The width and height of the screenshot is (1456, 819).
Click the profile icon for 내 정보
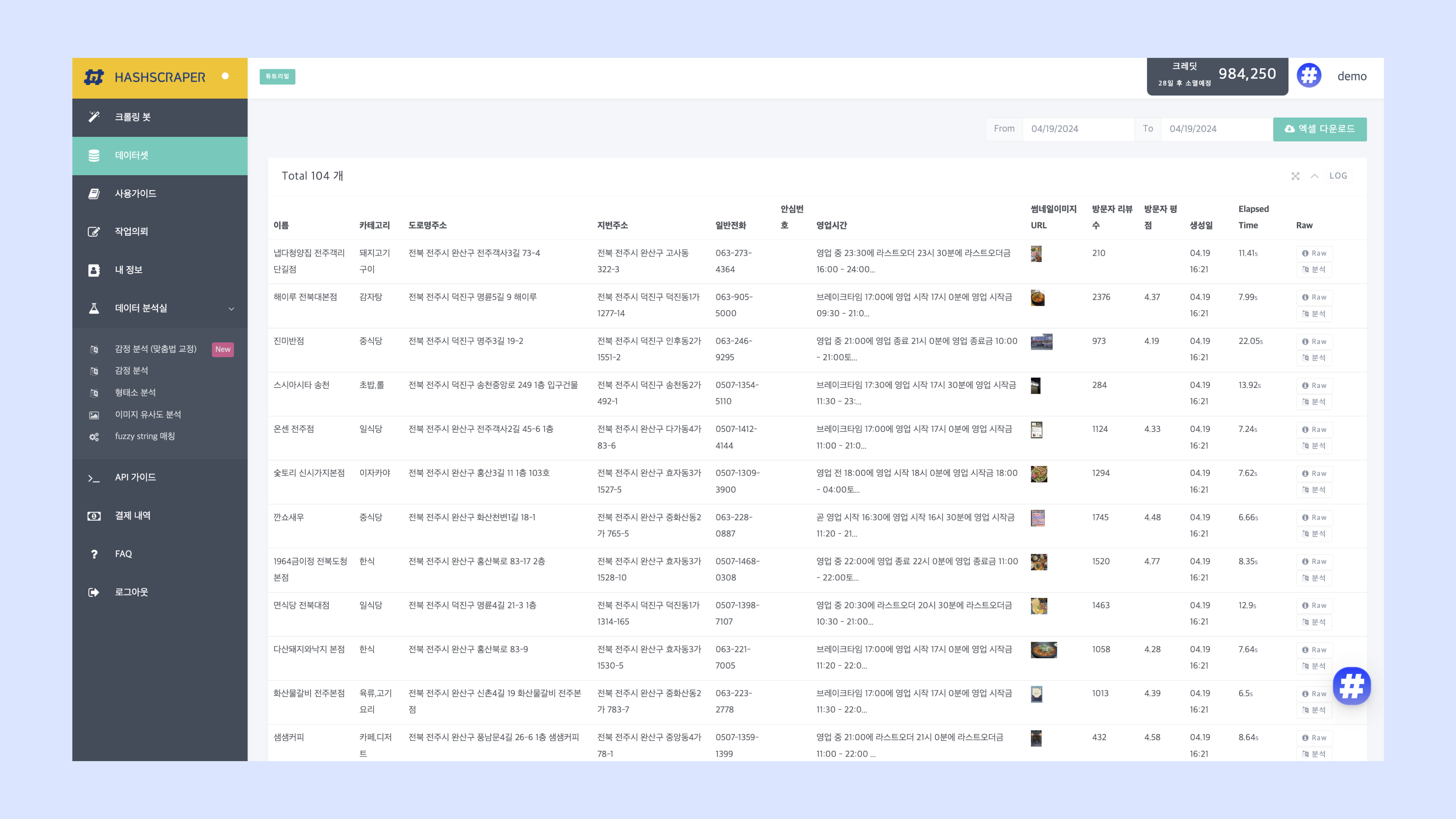(x=94, y=270)
